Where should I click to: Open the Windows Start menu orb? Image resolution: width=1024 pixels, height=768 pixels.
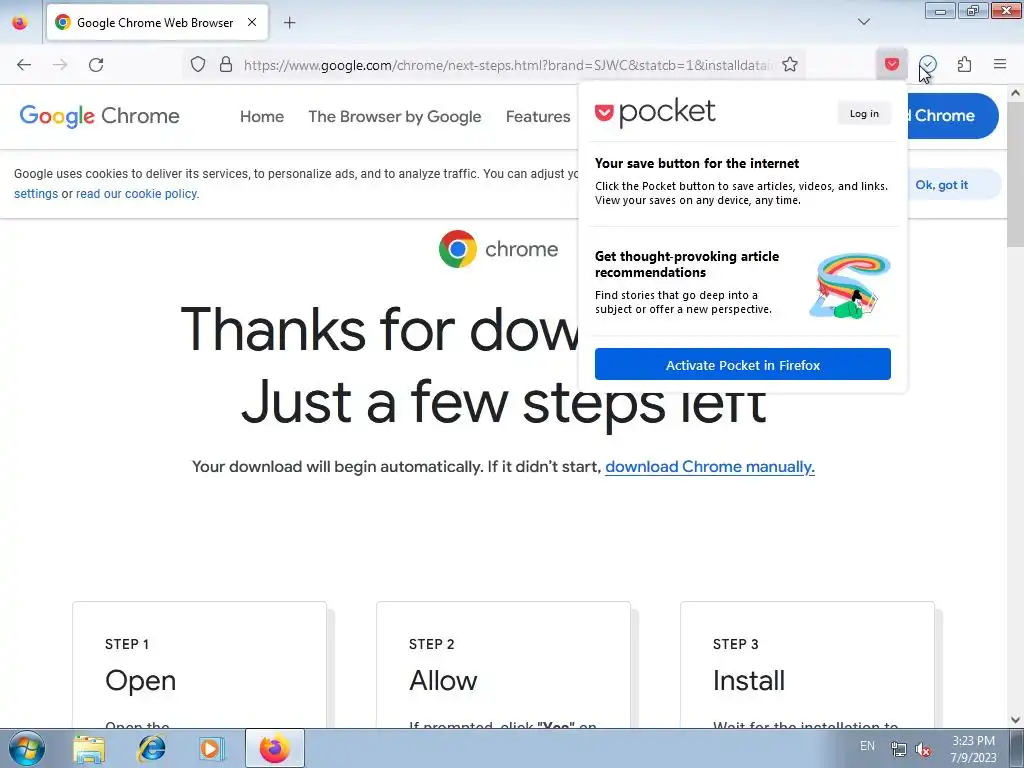[x=27, y=748]
